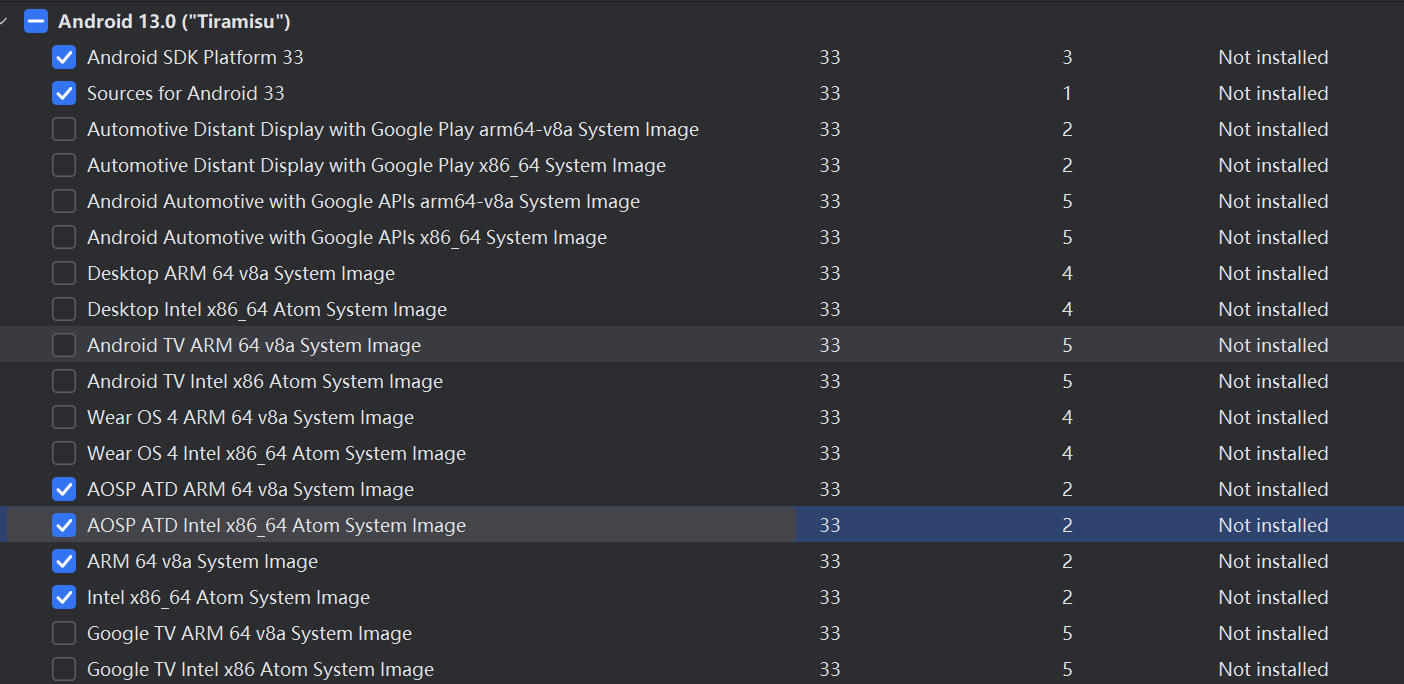Screen dimensions: 1404x684
Task: Uncheck ARM 64 v8a System Image checkbox
Action: coord(64,561)
